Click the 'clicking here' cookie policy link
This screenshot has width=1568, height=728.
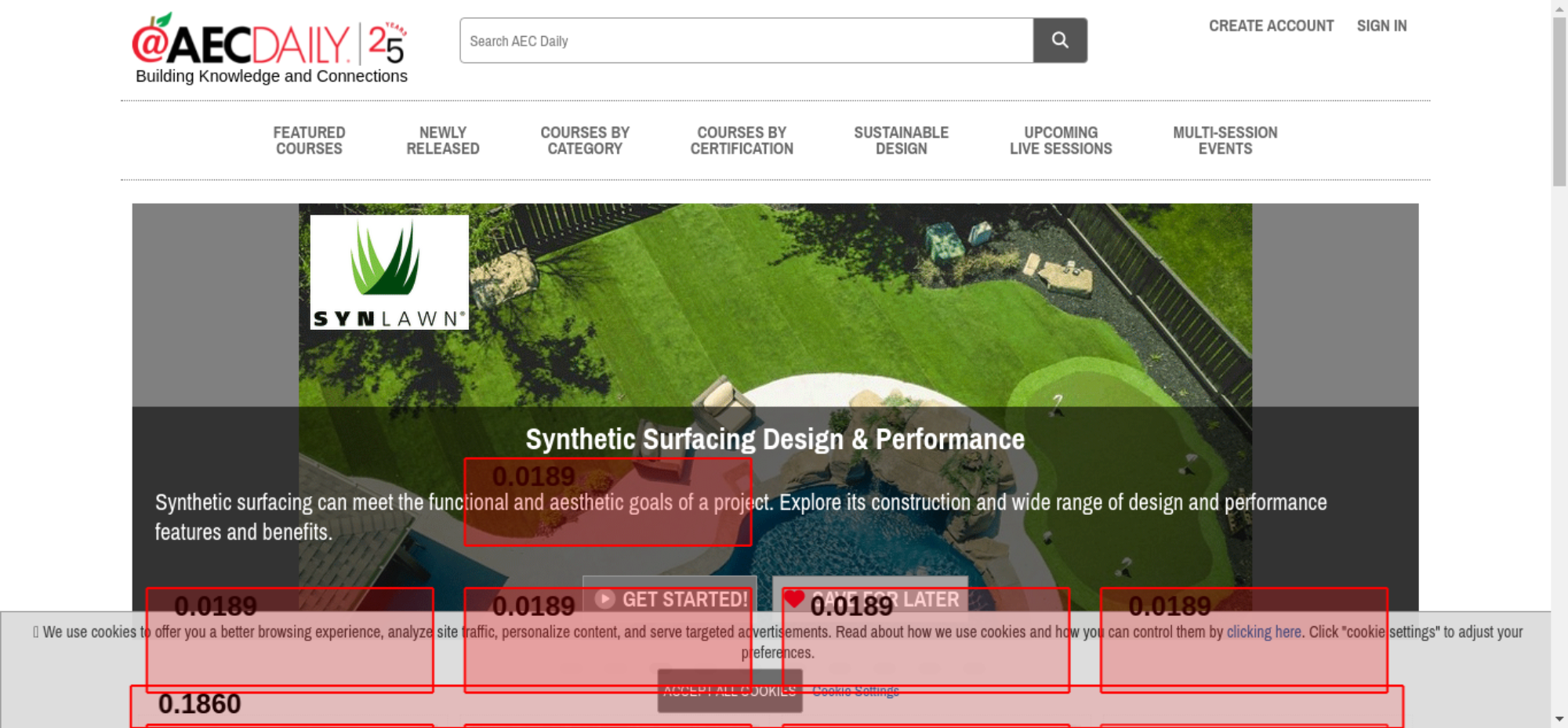(1262, 632)
